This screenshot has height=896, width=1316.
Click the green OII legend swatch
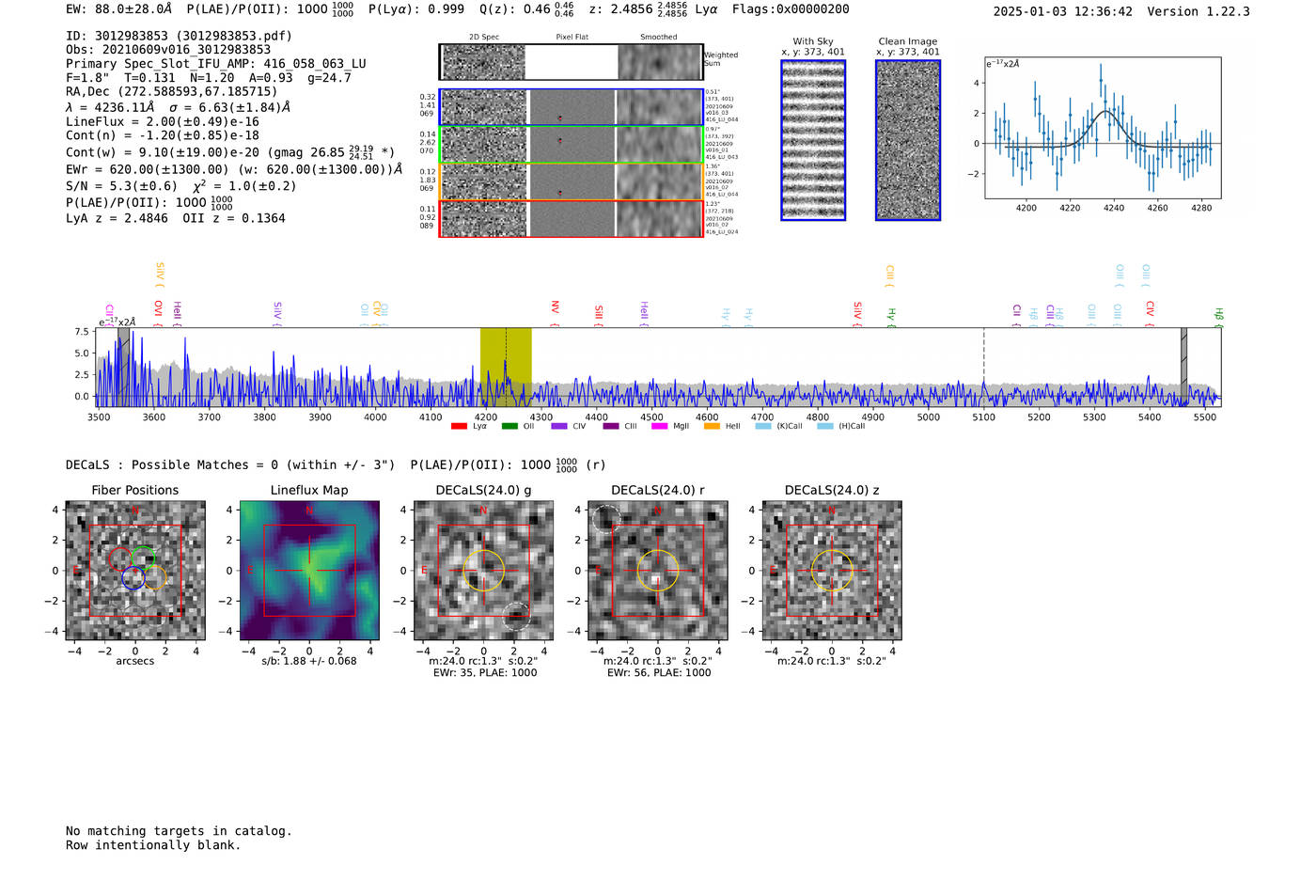point(509,427)
